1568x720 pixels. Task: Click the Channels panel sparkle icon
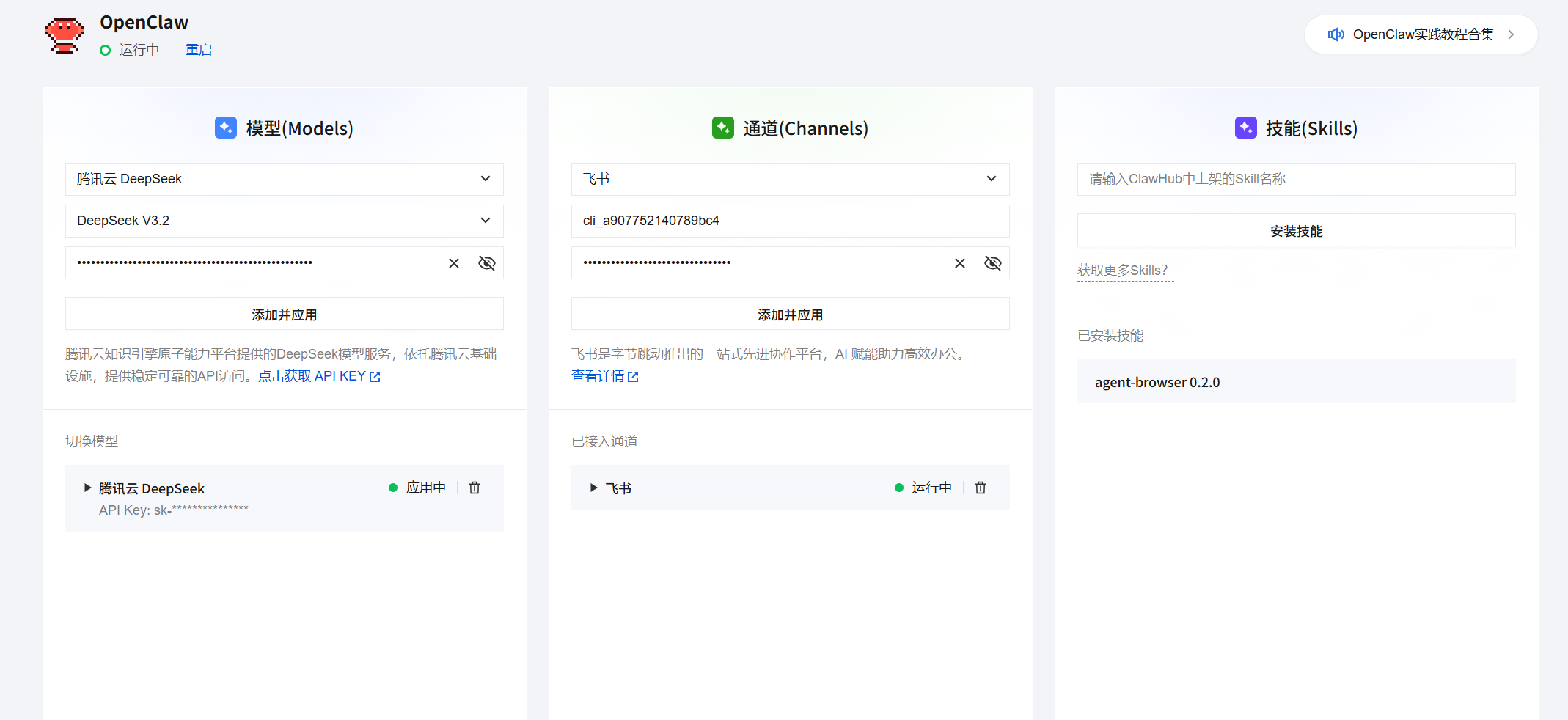[x=723, y=127]
